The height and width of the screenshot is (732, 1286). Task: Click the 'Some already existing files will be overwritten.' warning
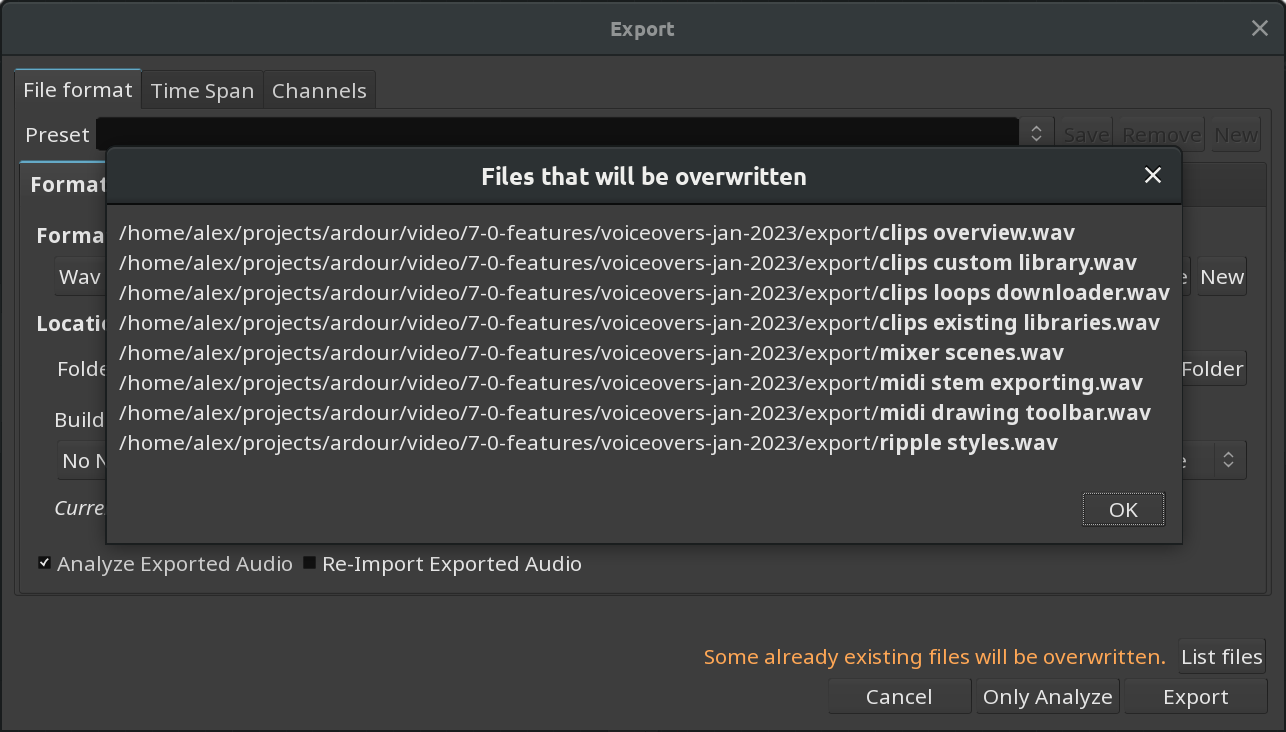935,657
